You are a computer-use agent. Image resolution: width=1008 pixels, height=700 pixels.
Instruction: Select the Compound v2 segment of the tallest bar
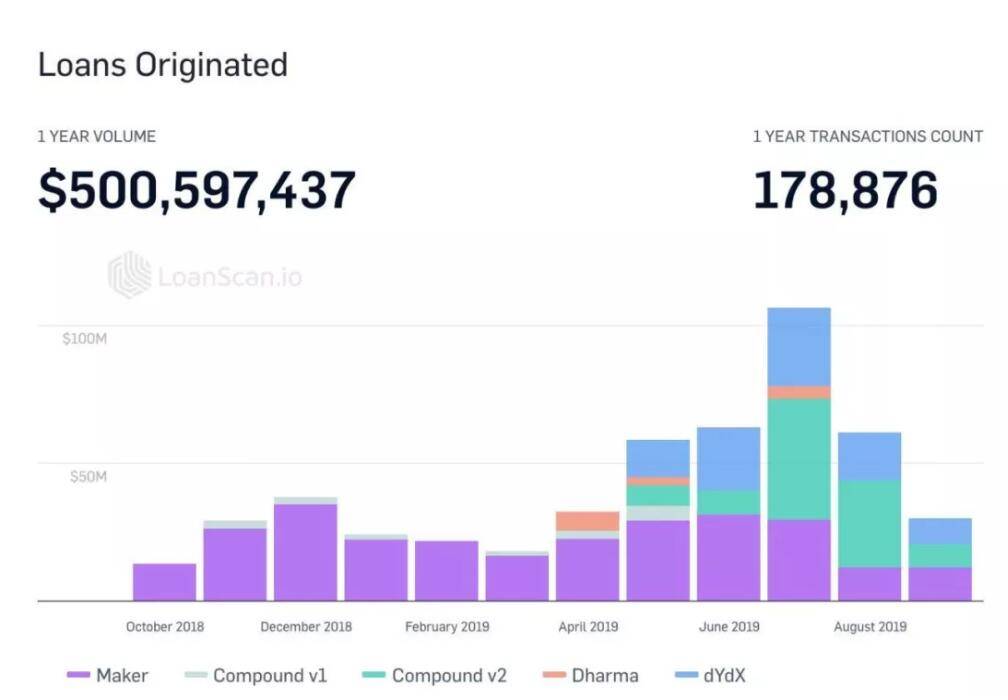pos(799,460)
